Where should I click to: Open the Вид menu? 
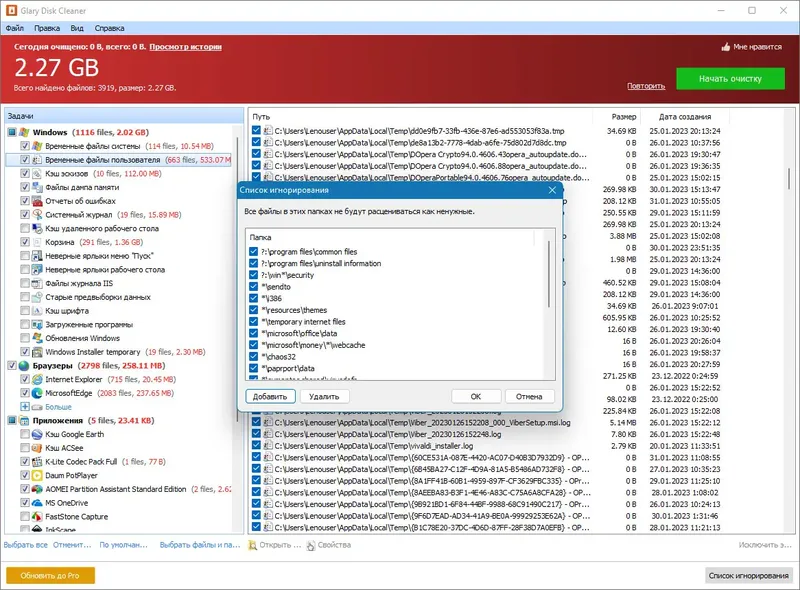coord(77,28)
